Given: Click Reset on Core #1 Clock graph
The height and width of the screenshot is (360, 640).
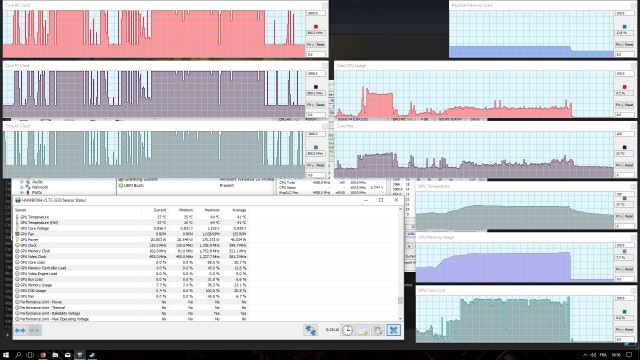Looking at the screenshot, I should [x=320, y=105].
